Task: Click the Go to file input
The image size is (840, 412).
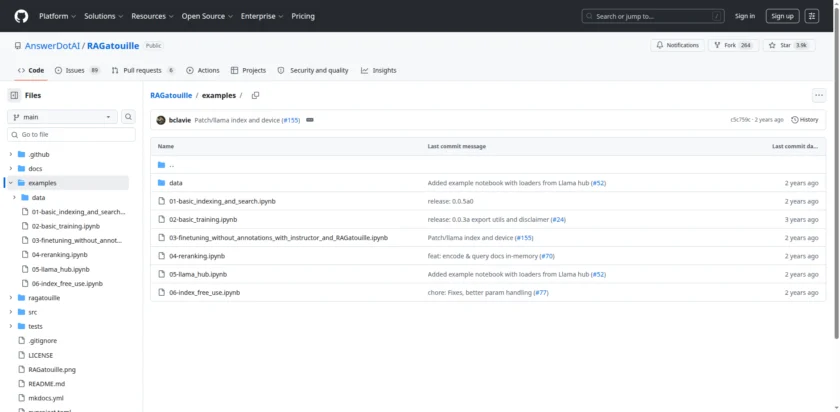Action: [71, 134]
